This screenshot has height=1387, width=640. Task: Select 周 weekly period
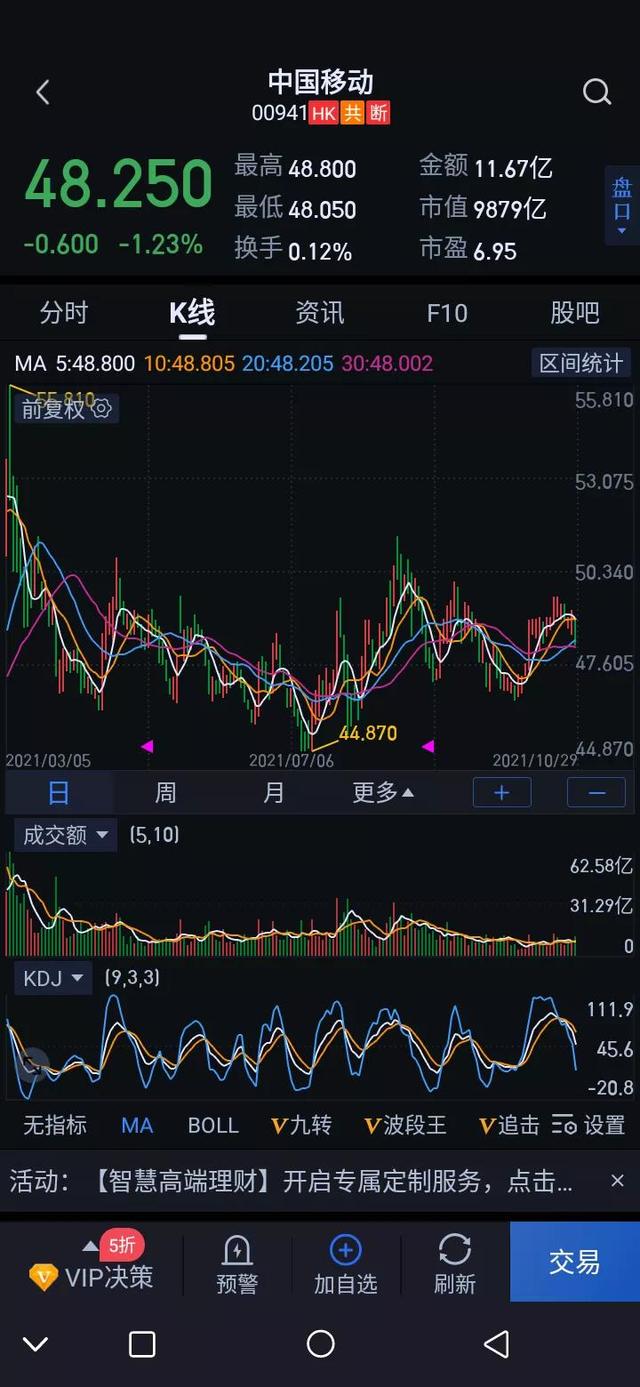[166, 793]
